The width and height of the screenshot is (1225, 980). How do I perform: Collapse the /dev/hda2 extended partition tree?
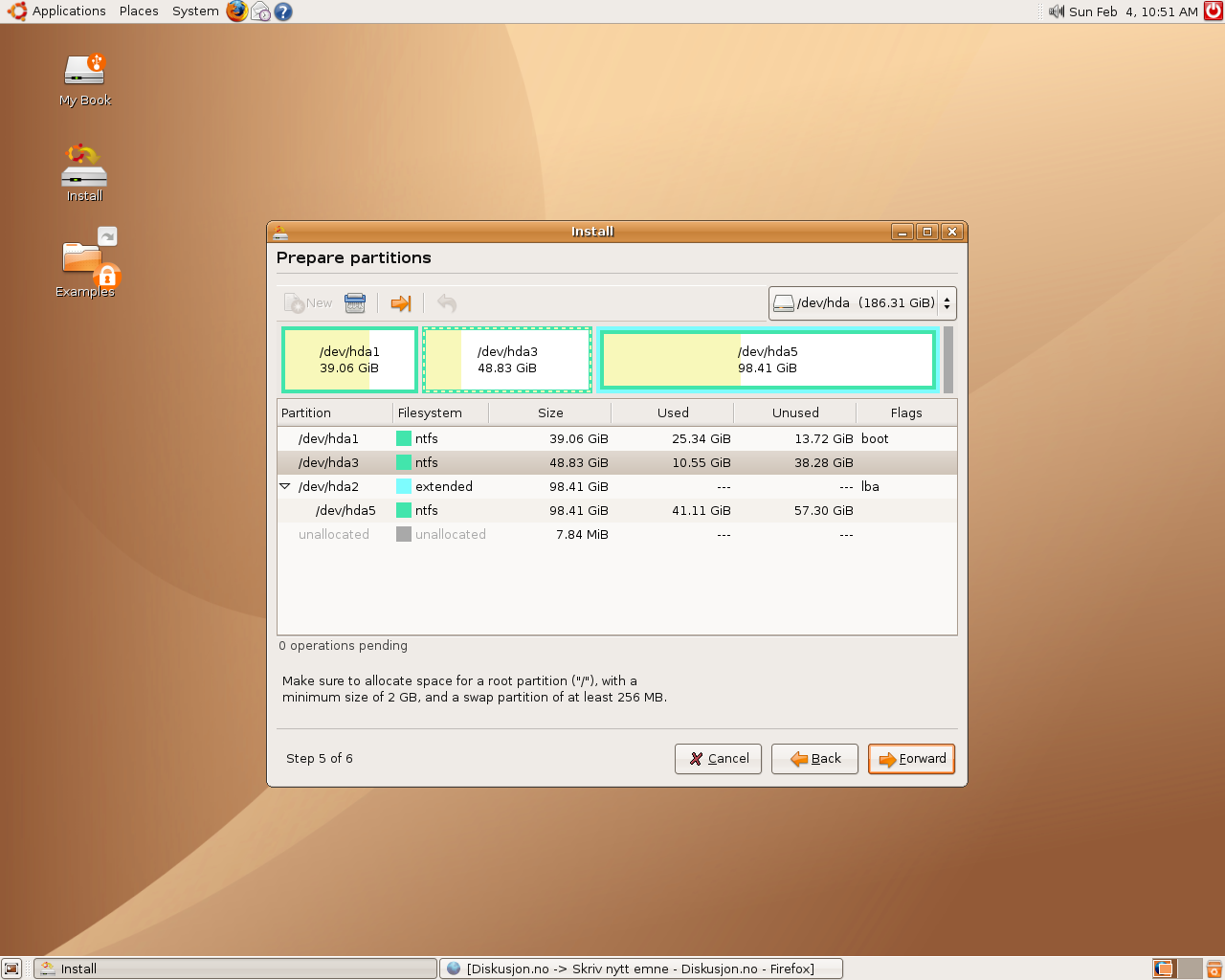coord(285,486)
